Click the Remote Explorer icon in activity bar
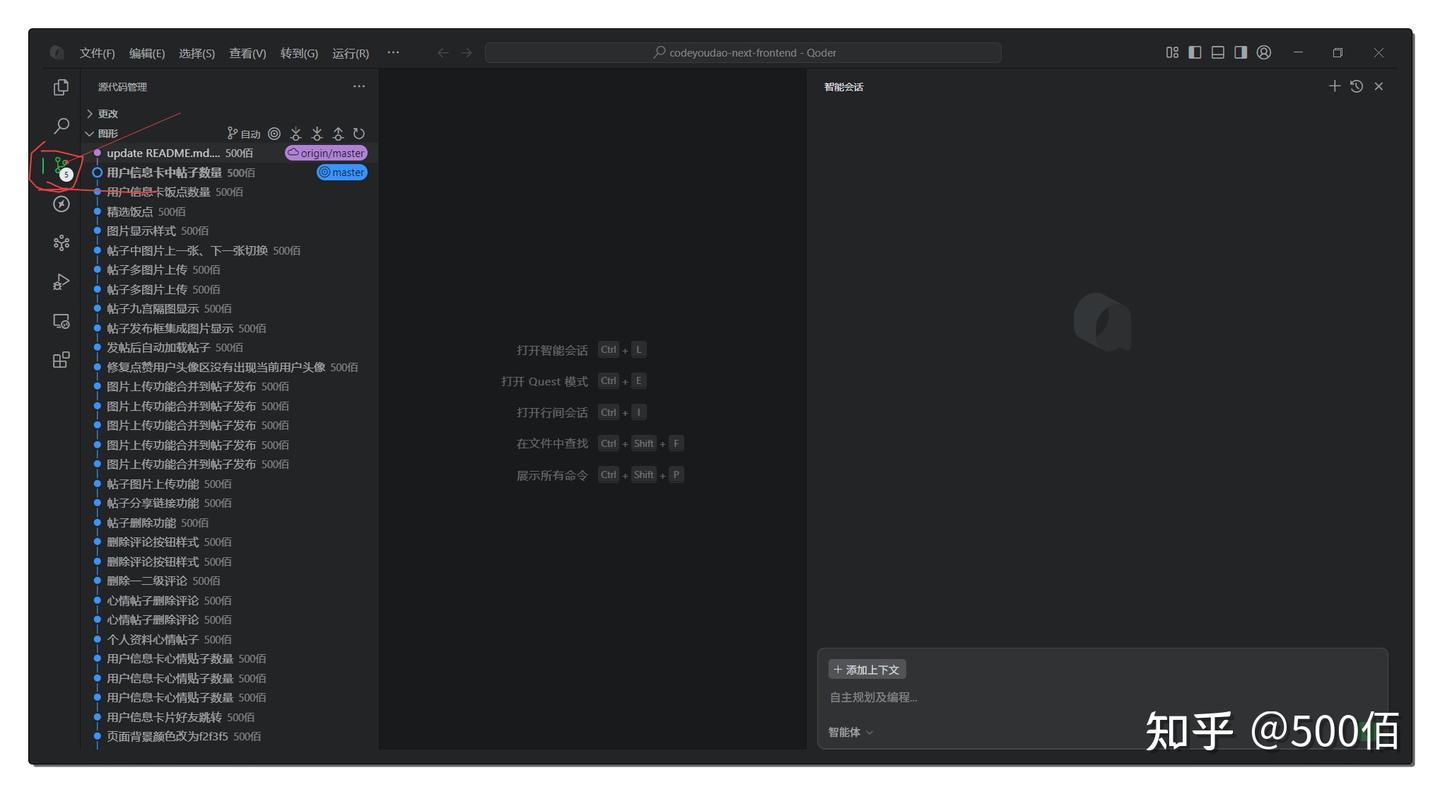 pyautogui.click(x=61, y=321)
